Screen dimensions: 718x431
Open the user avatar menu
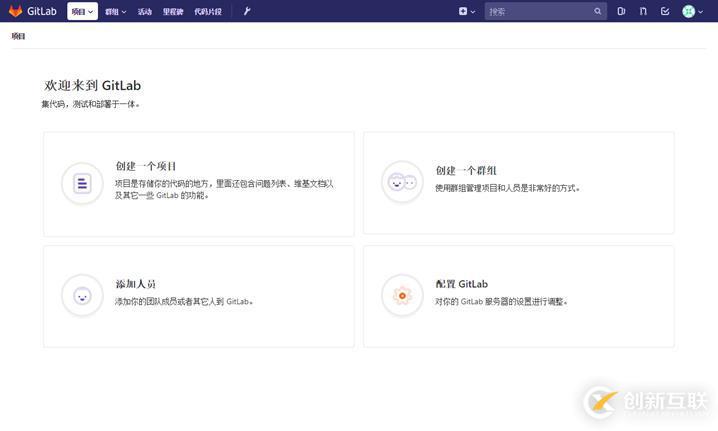pos(692,11)
